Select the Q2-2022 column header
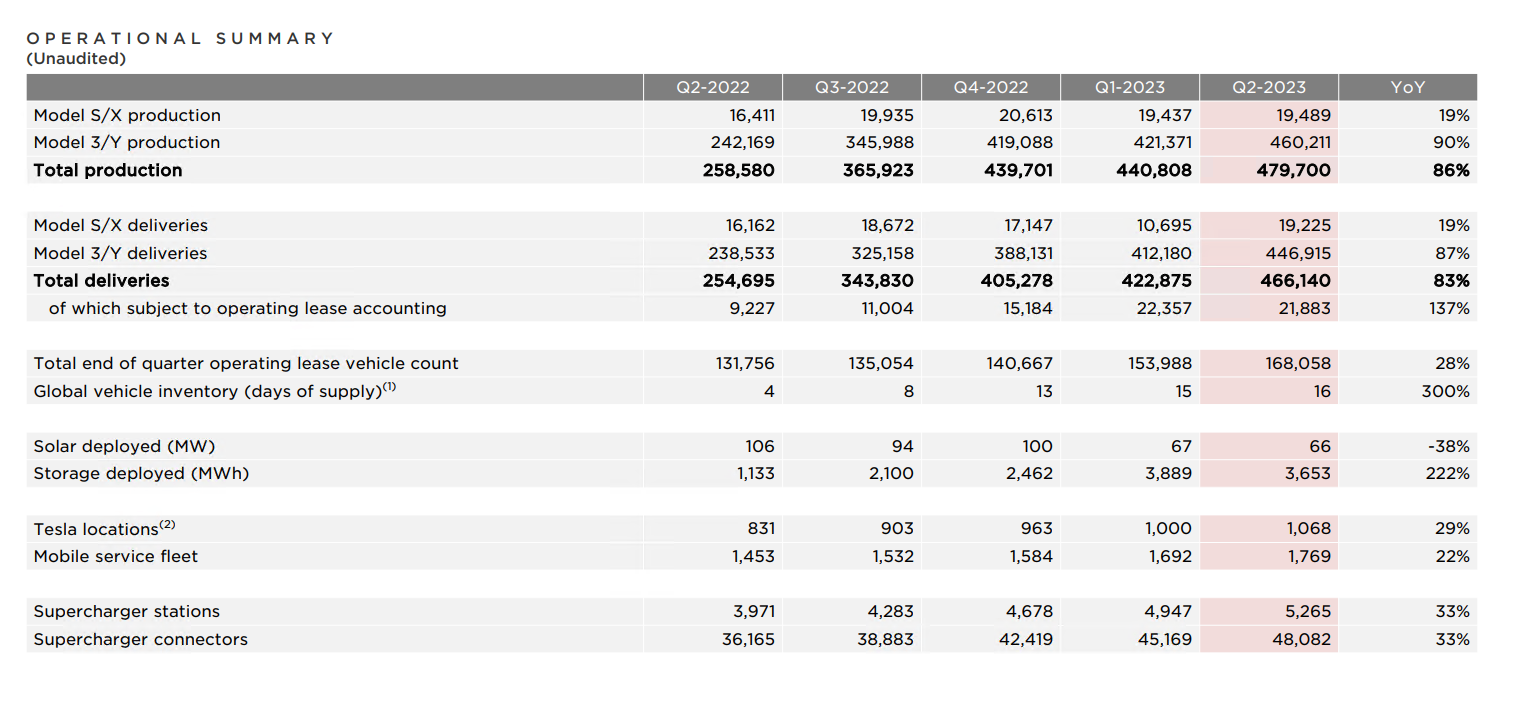The width and height of the screenshot is (1532, 715). coord(712,87)
